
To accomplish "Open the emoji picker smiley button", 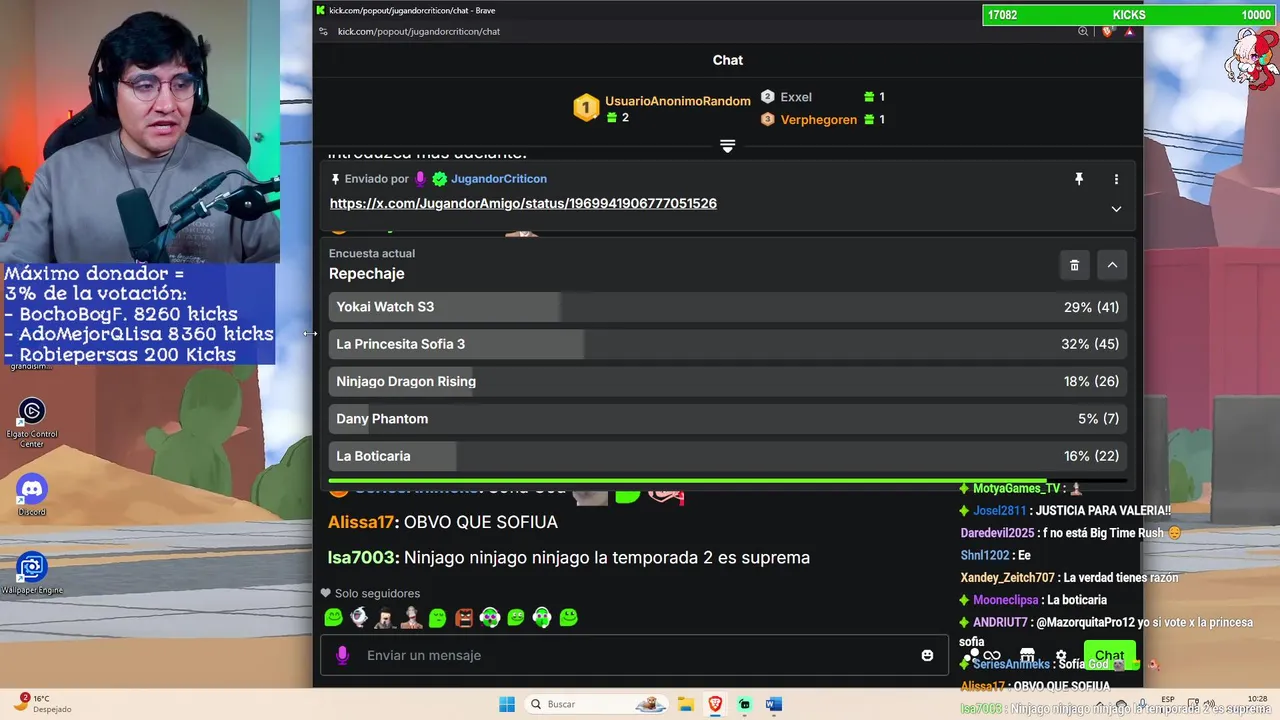I will [927, 655].
